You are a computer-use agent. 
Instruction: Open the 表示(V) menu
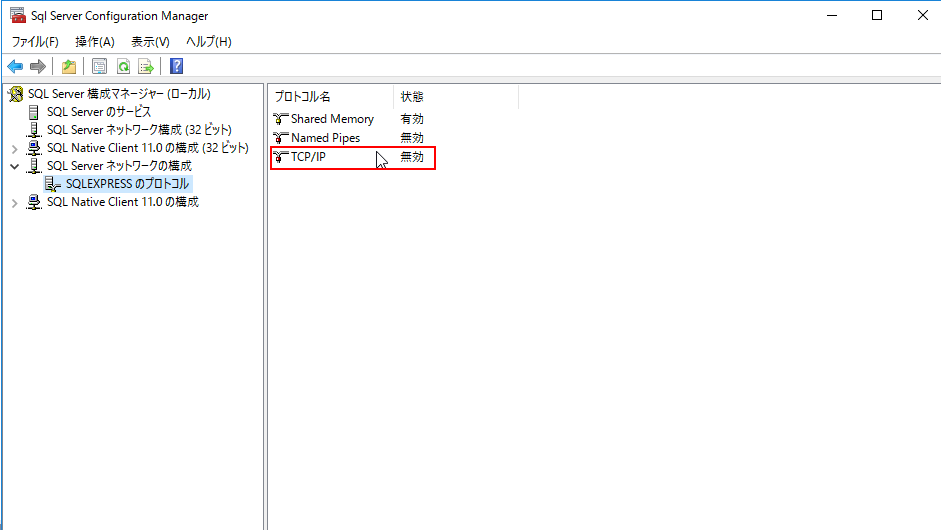pos(150,42)
